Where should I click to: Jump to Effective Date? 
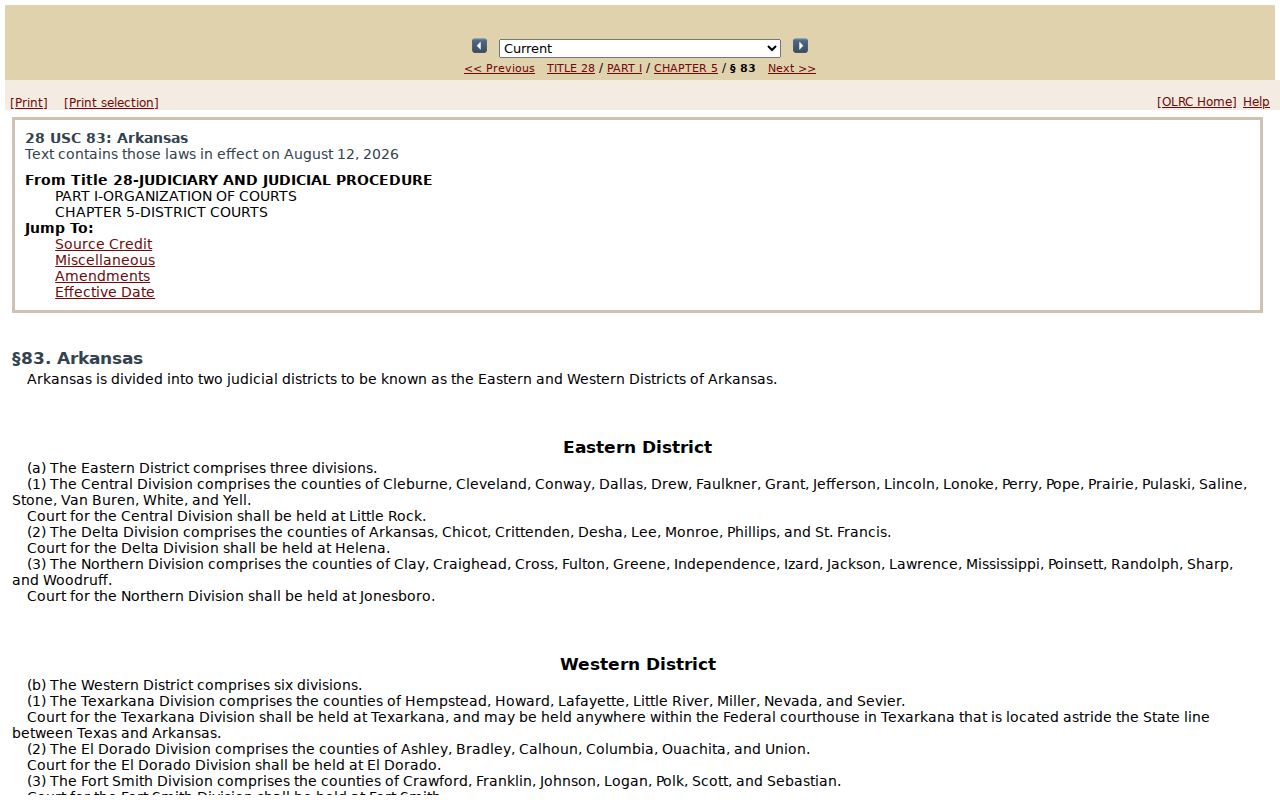(105, 292)
